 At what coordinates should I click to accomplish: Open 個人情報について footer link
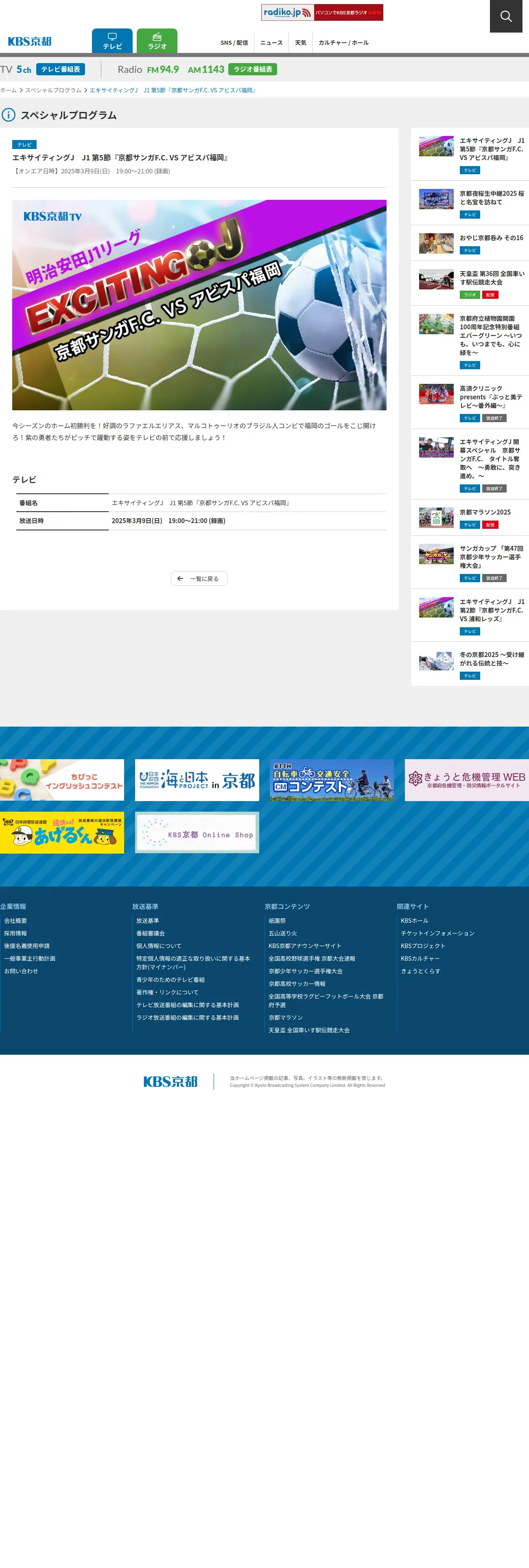tap(159, 946)
